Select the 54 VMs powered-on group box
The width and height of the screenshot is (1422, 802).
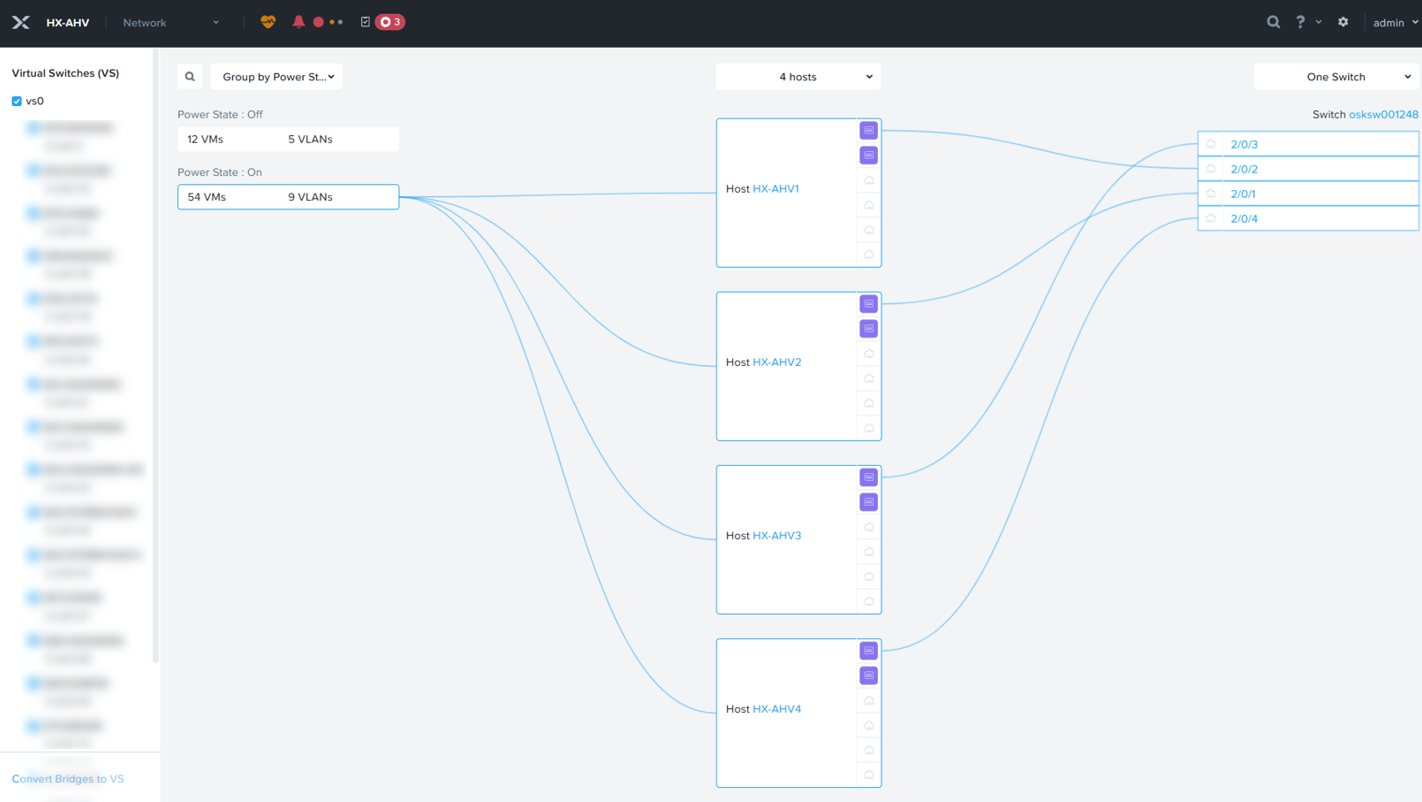288,197
